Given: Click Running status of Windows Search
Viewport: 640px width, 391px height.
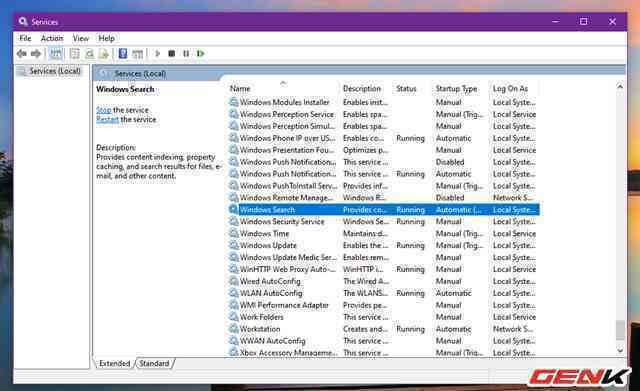Looking at the screenshot, I should [x=410, y=210].
